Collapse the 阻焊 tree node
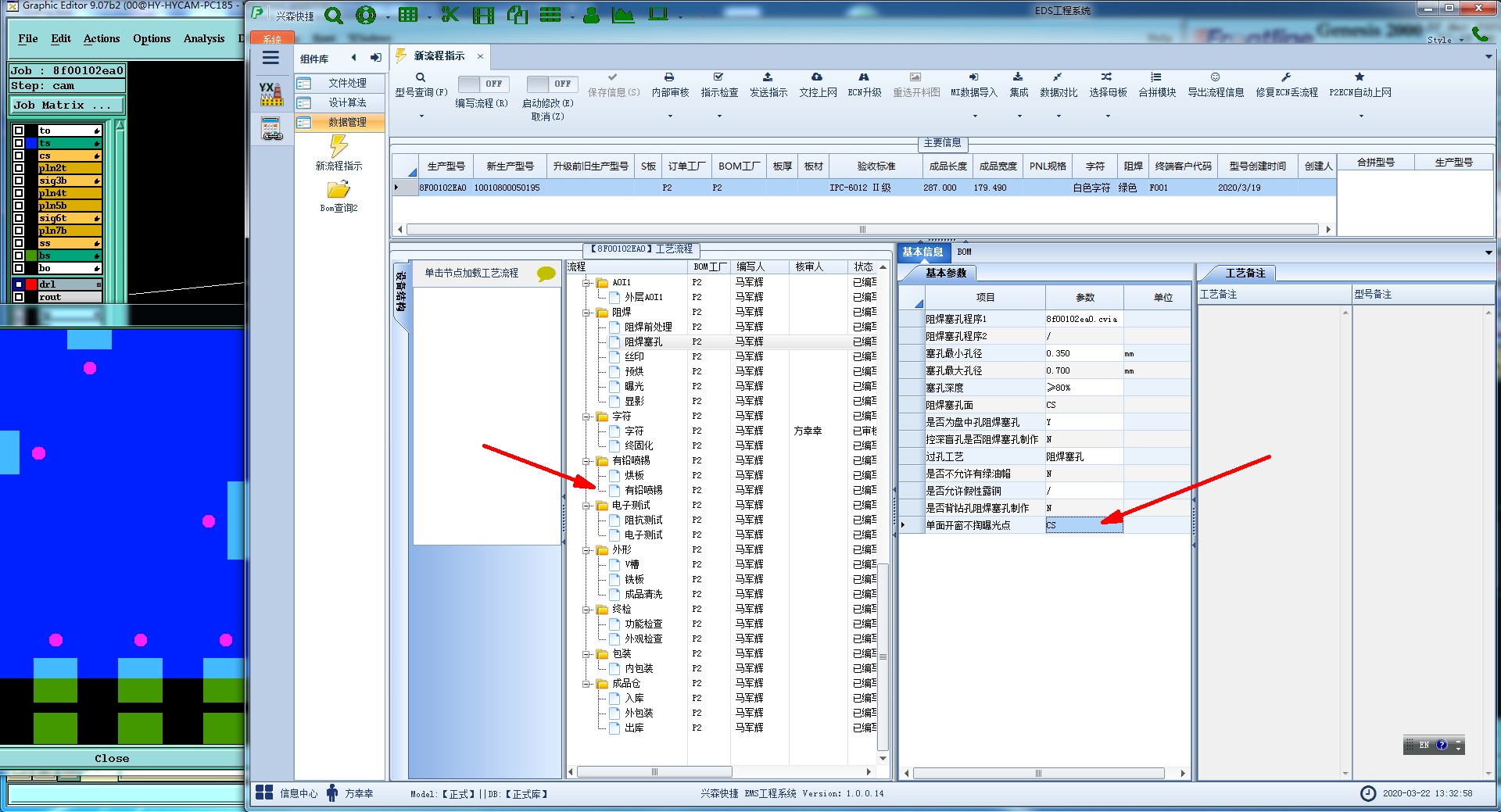The width and height of the screenshot is (1501, 812). pos(586,313)
